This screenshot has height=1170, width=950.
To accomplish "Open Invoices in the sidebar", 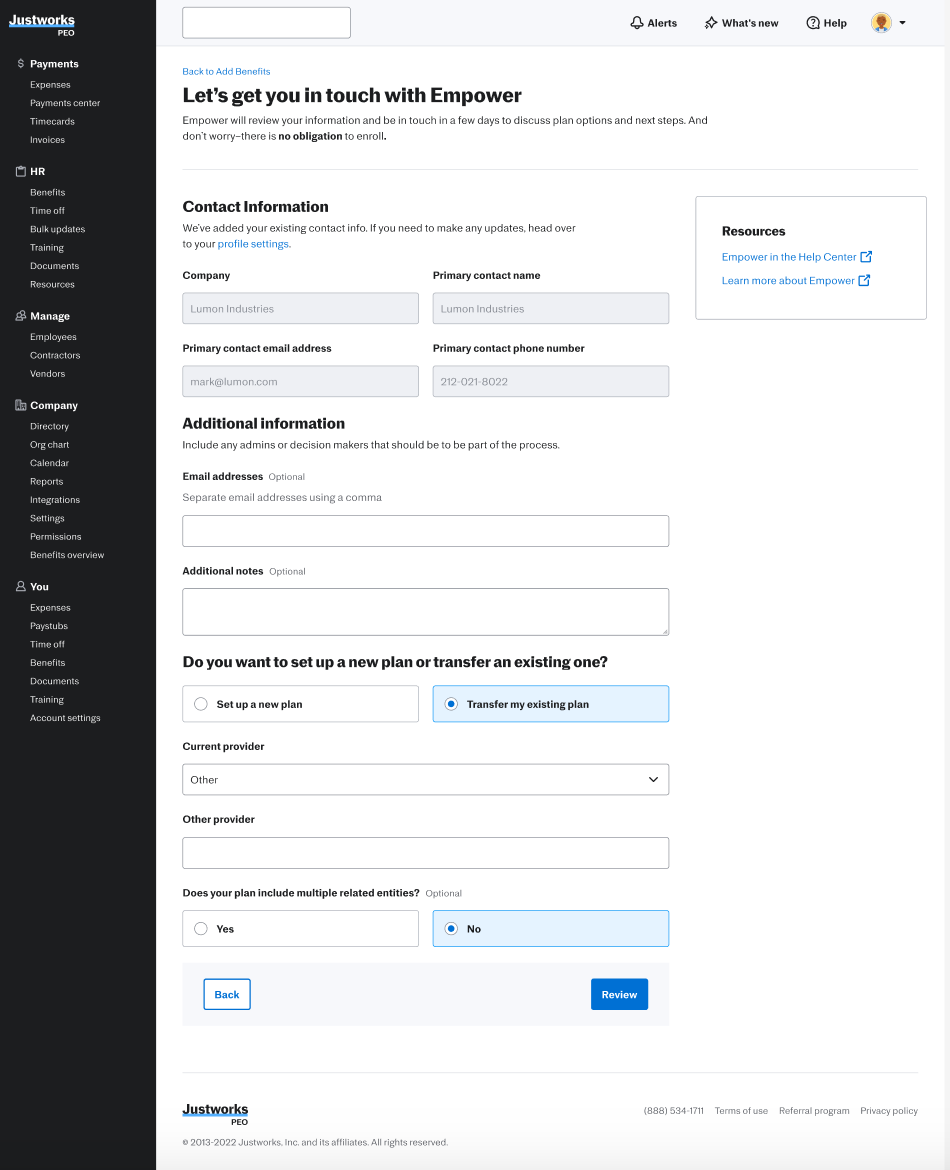I will [47, 140].
